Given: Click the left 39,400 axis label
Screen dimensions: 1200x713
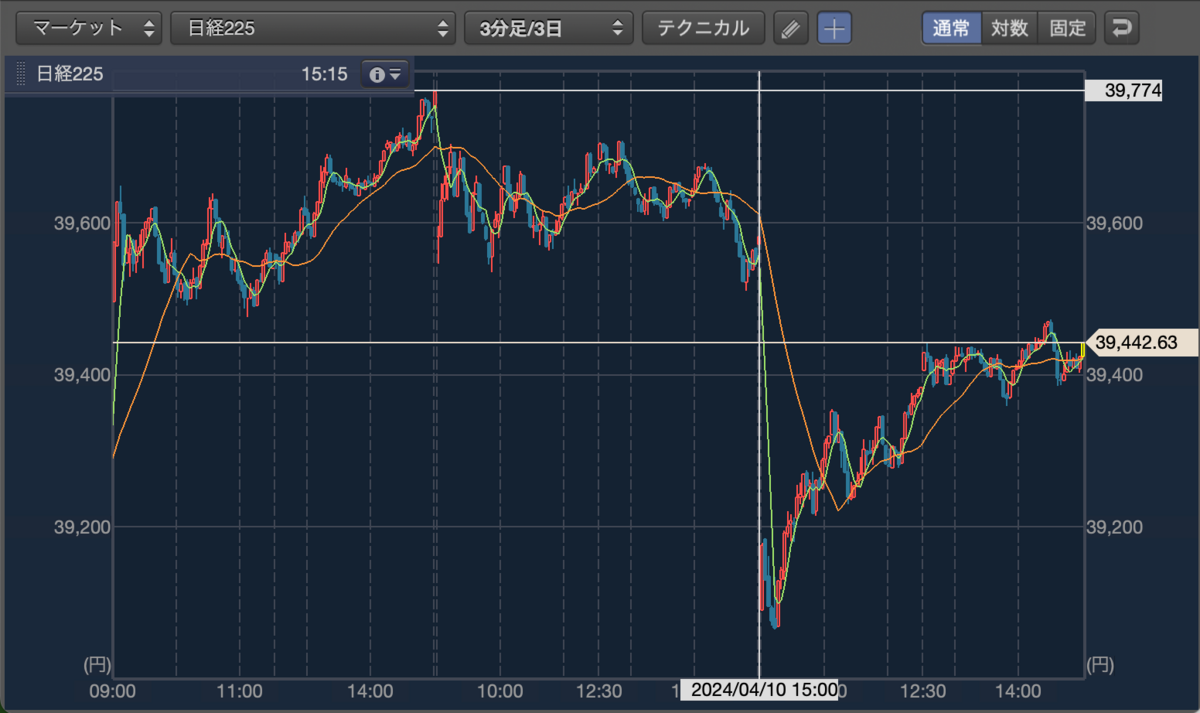Looking at the screenshot, I should (80, 375).
